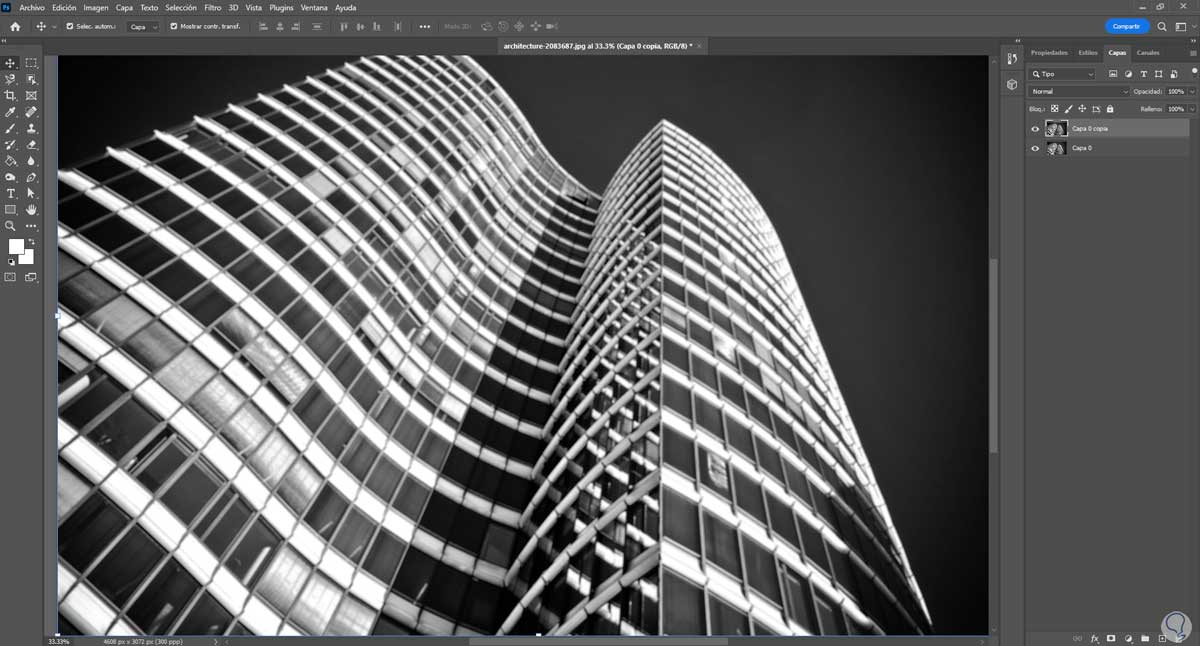Create a new group folder icon

point(1145,637)
